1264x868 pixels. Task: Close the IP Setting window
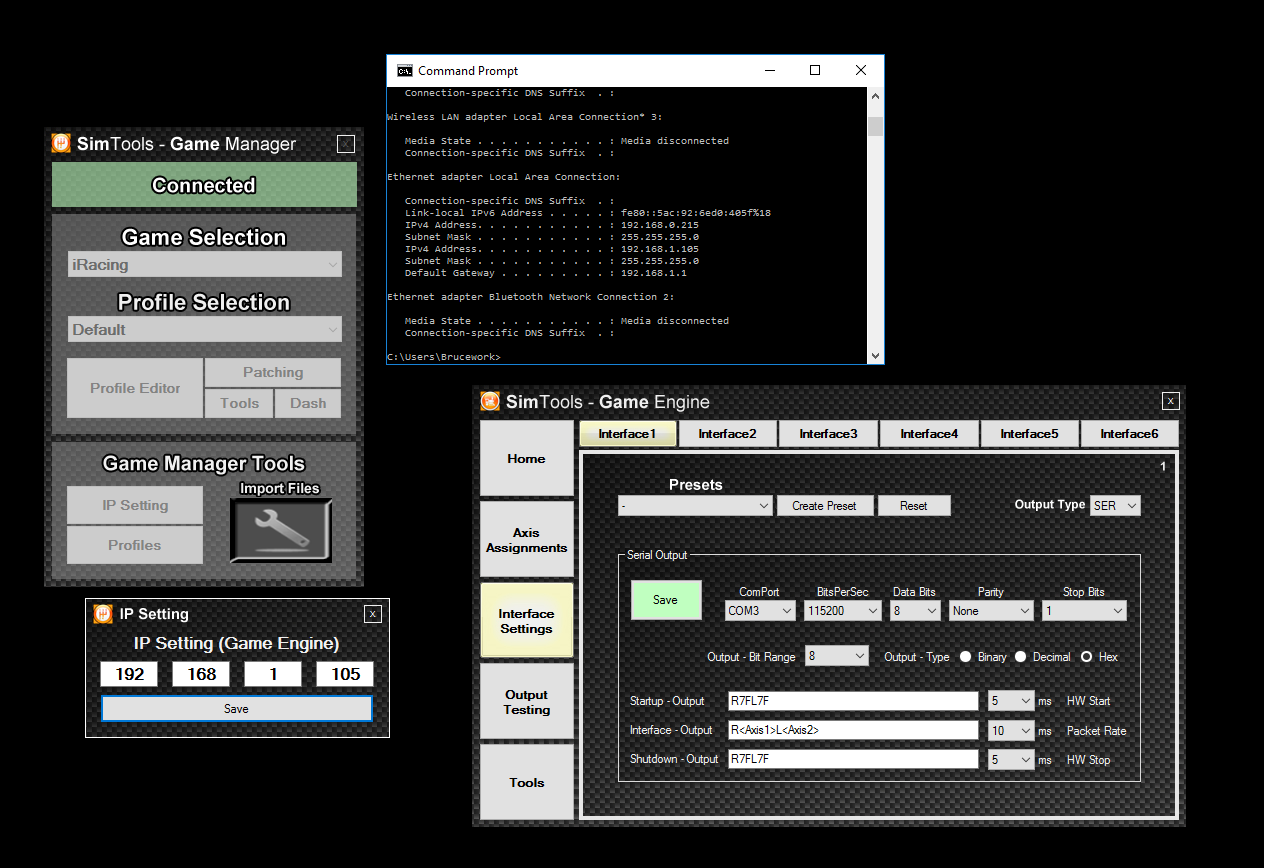point(372,614)
